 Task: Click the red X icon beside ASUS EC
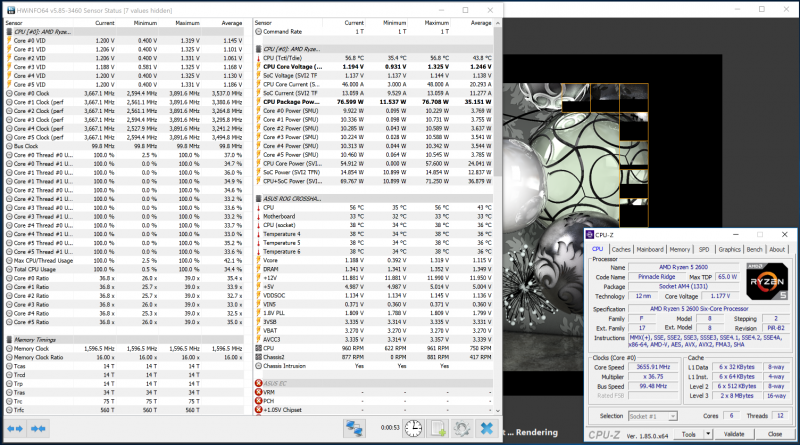(259, 383)
